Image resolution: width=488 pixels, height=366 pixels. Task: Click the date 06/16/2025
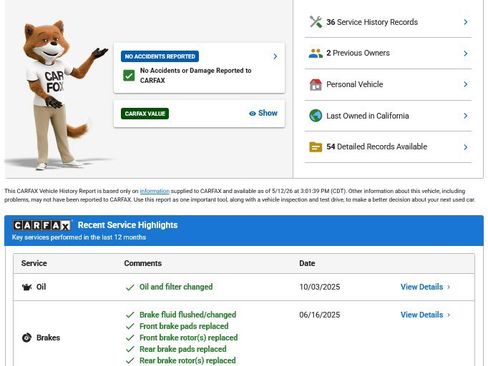(320, 315)
